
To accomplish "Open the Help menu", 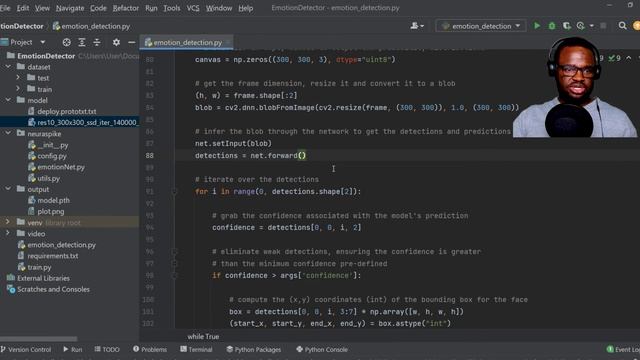I will [x=245, y=8].
